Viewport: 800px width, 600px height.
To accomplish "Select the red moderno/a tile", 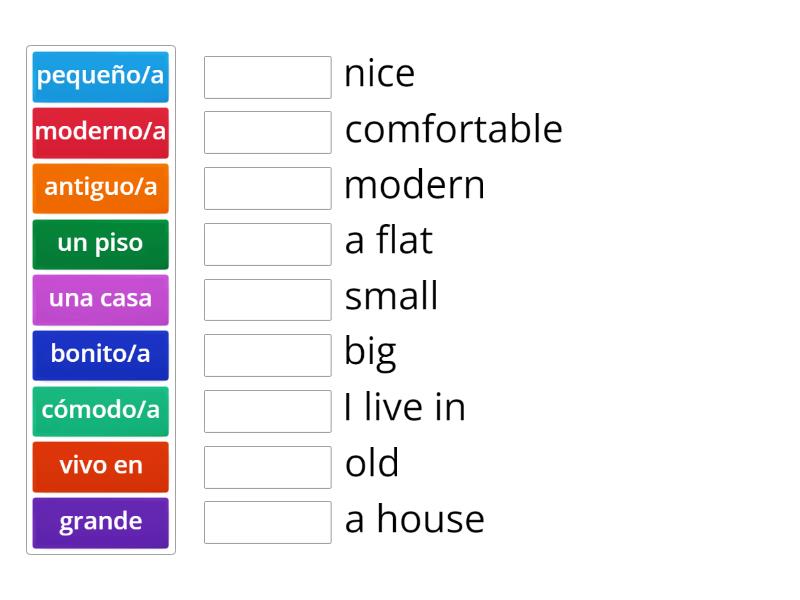I will 100,133.
